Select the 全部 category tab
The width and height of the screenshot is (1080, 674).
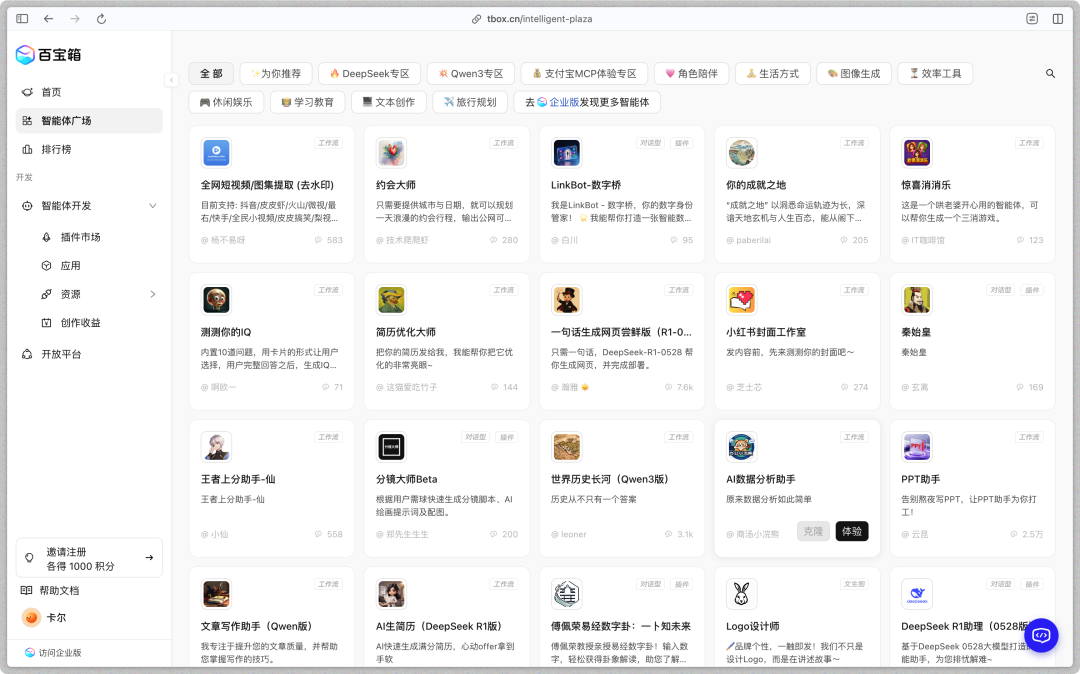(211, 74)
